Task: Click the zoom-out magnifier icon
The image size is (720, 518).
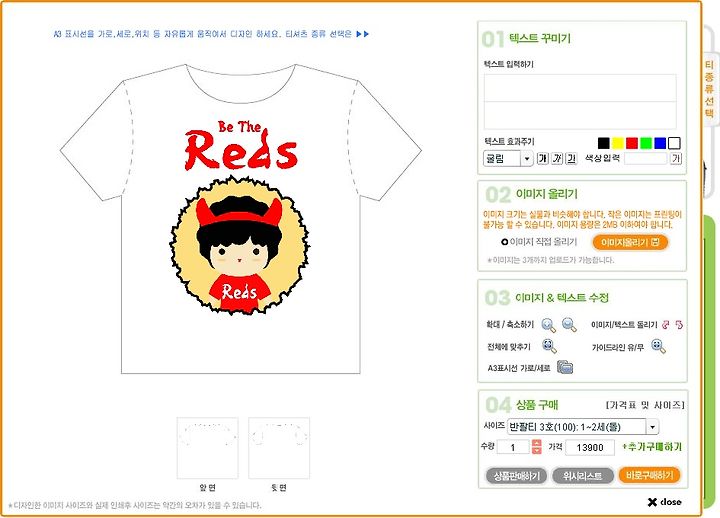Action: 569,325
